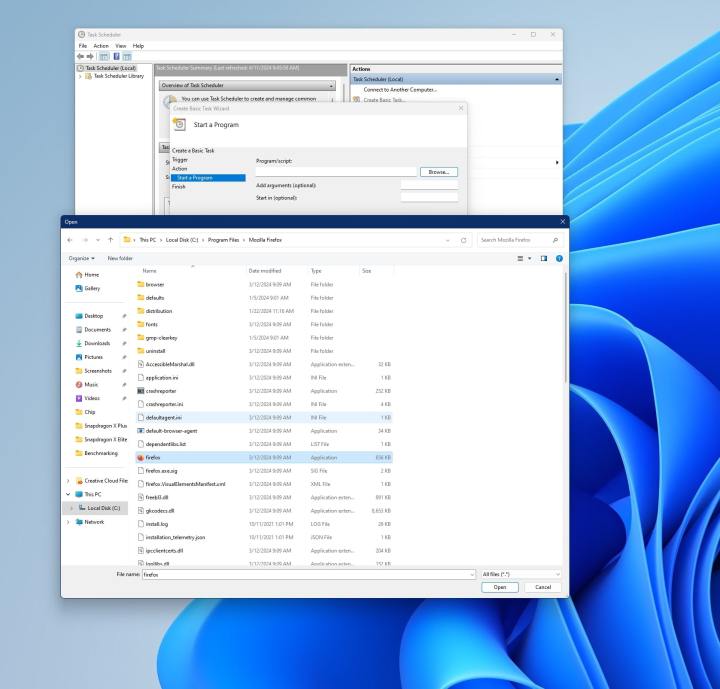Open Downloads in the sidebar
The width and height of the screenshot is (720, 689).
click(97, 343)
